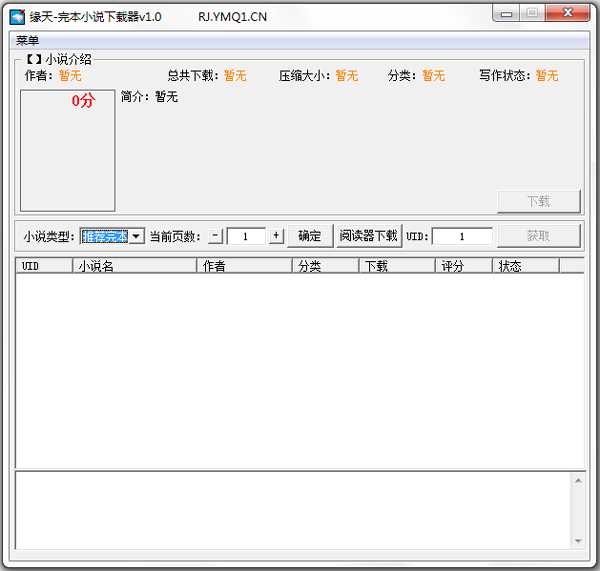Click the novel cover thumbnail box
The width and height of the screenshot is (600, 571).
[68, 150]
